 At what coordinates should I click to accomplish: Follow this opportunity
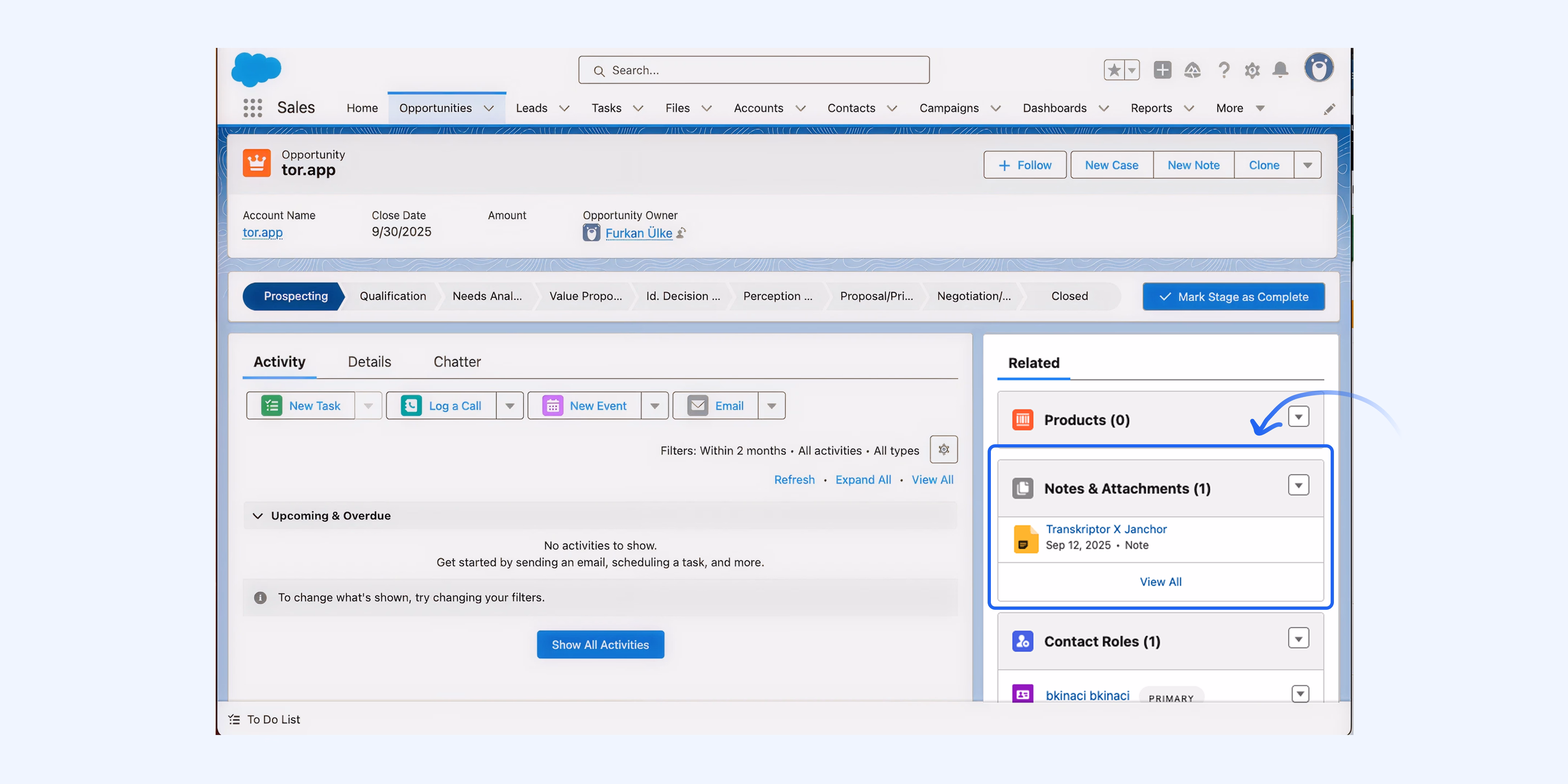[1024, 164]
